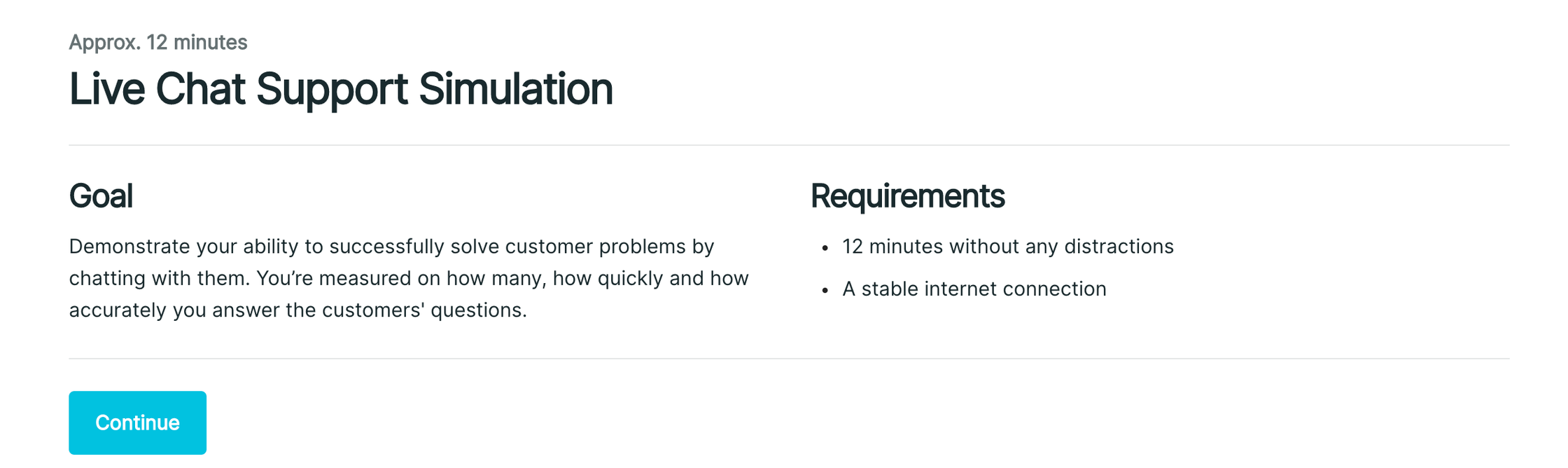Screen dimensions: 1568x468
Task: Click the bullet before "12 minutes without"
Action: click(x=825, y=248)
